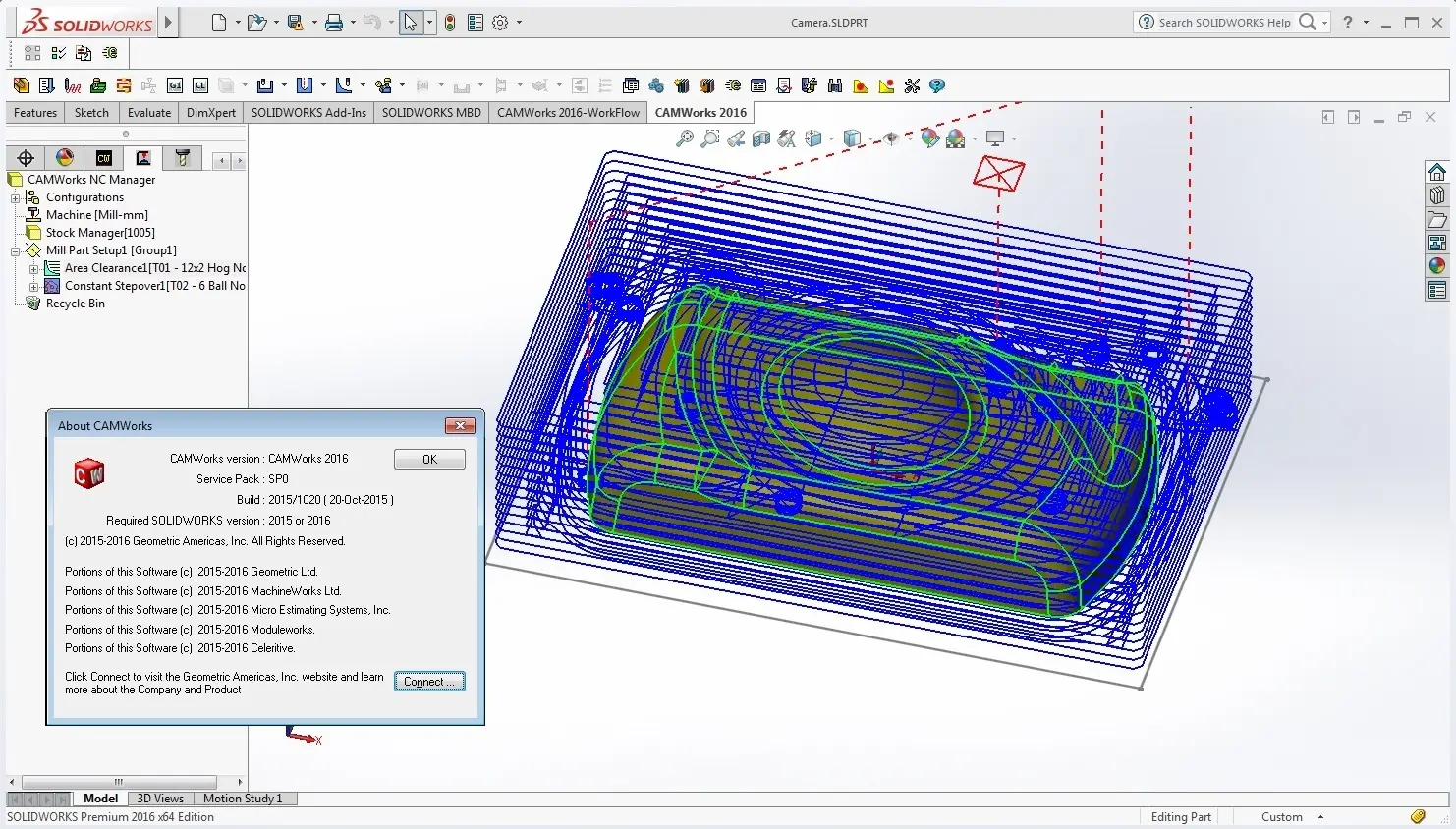
Task: Select the FeatureManager crosshair tab
Action: (26, 157)
